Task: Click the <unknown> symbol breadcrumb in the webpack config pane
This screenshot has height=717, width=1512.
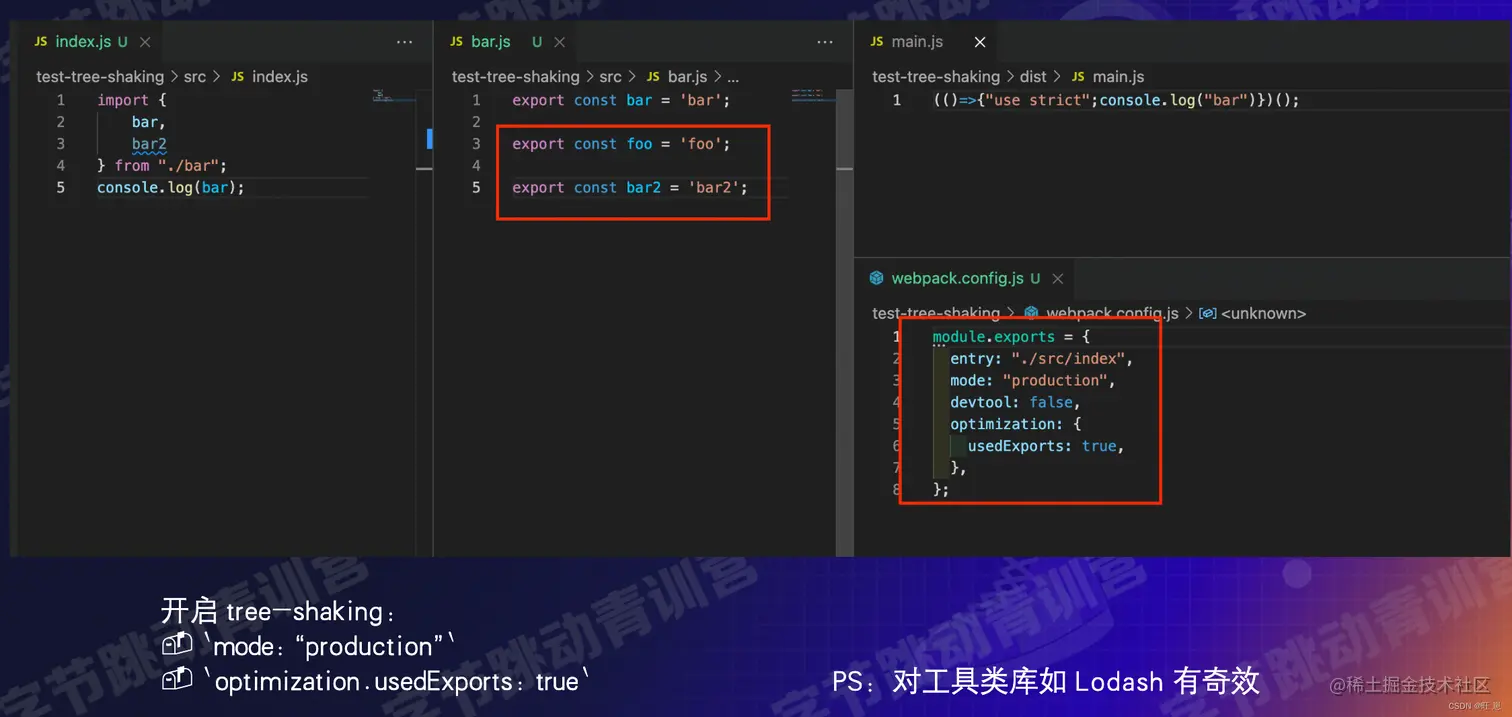Action: [1264, 313]
